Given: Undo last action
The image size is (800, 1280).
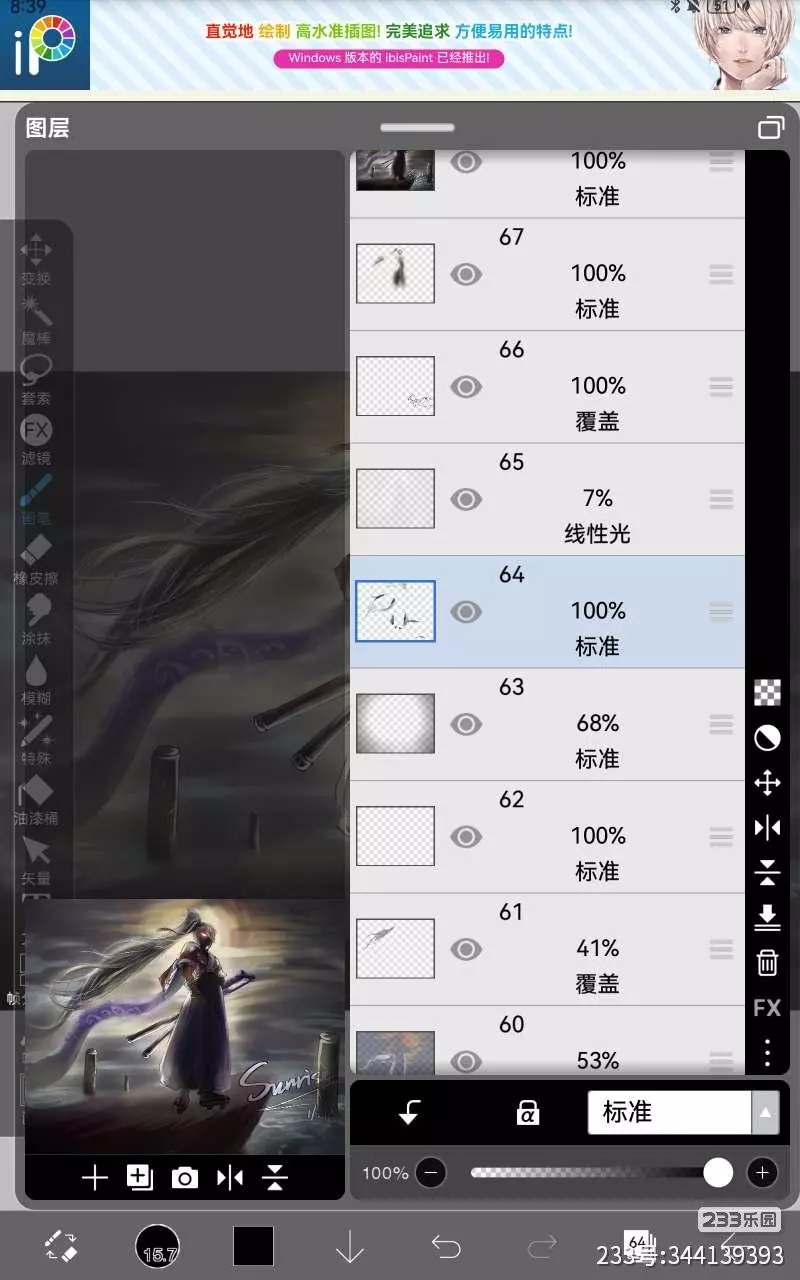Looking at the screenshot, I should coord(446,1246).
